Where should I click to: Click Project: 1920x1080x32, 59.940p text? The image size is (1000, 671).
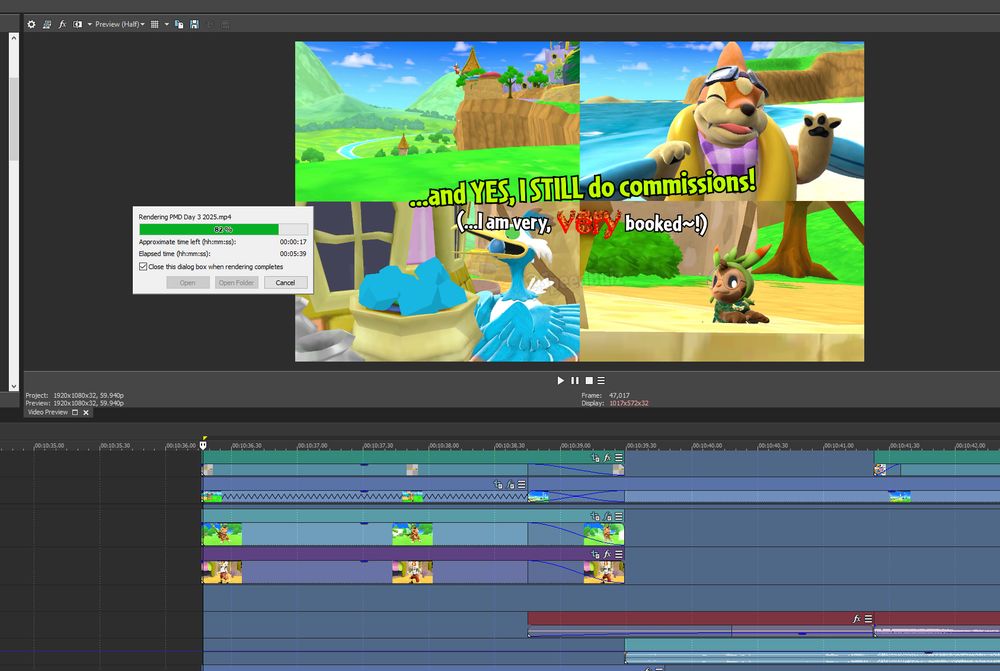pyautogui.click(x=74, y=395)
